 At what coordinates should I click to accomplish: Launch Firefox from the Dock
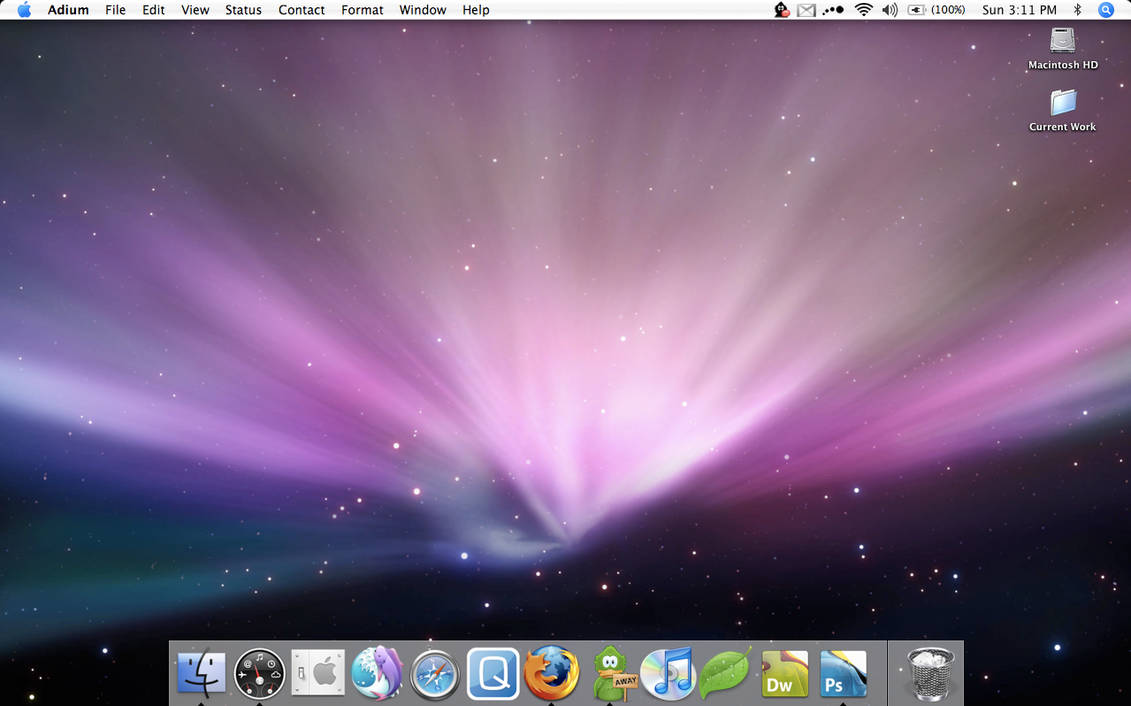click(x=552, y=673)
